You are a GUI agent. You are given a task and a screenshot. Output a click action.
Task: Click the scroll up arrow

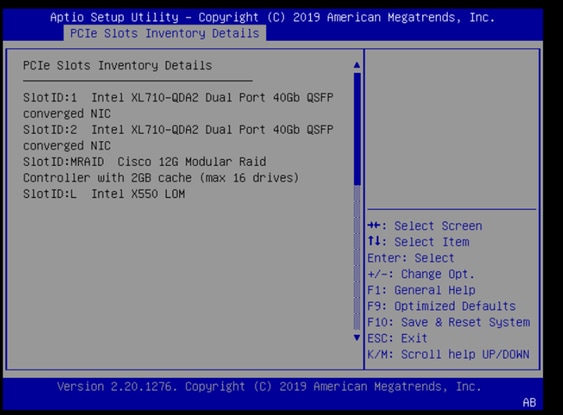357,65
